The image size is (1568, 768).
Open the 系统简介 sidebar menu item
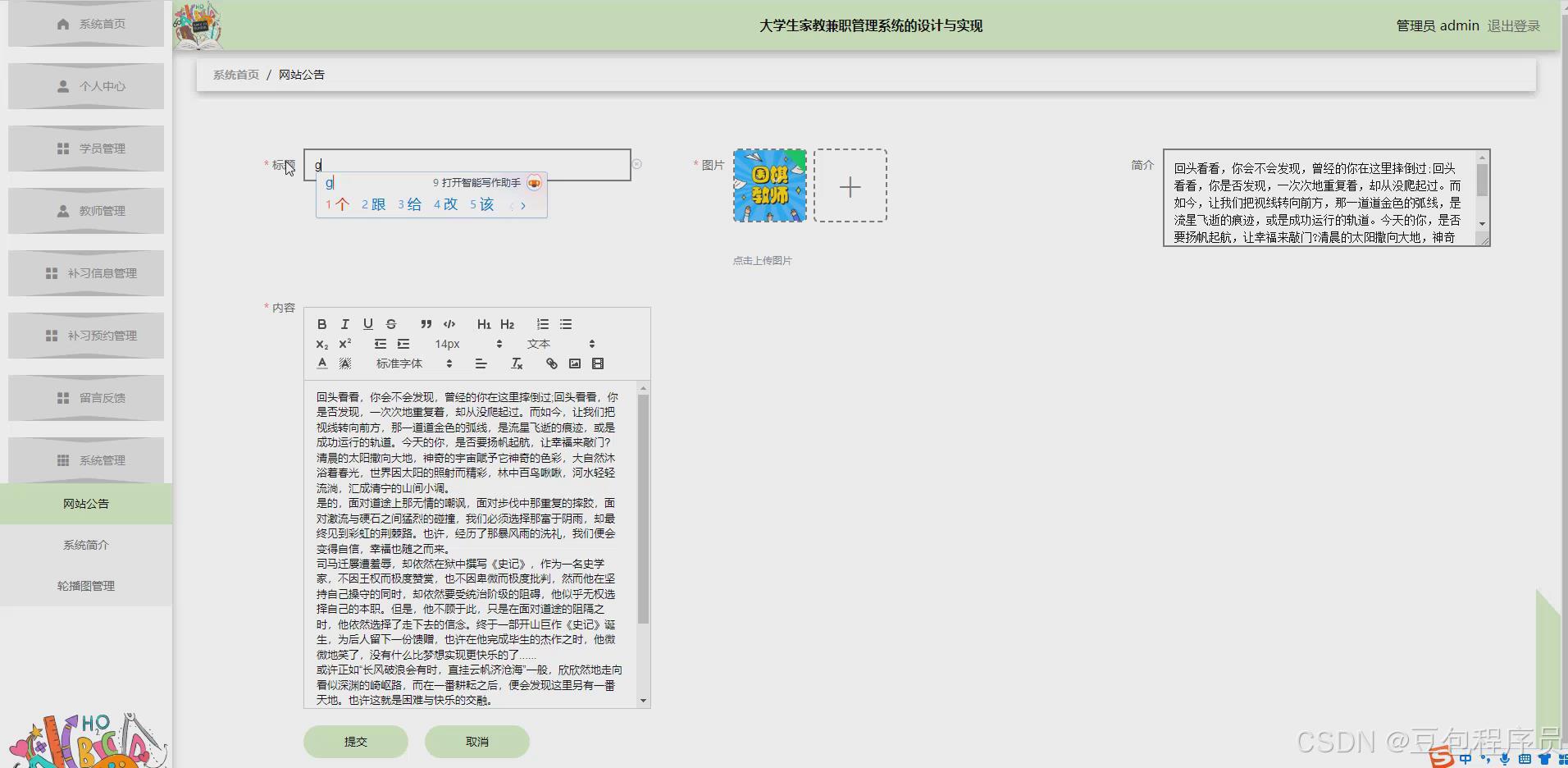tap(85, 544)
